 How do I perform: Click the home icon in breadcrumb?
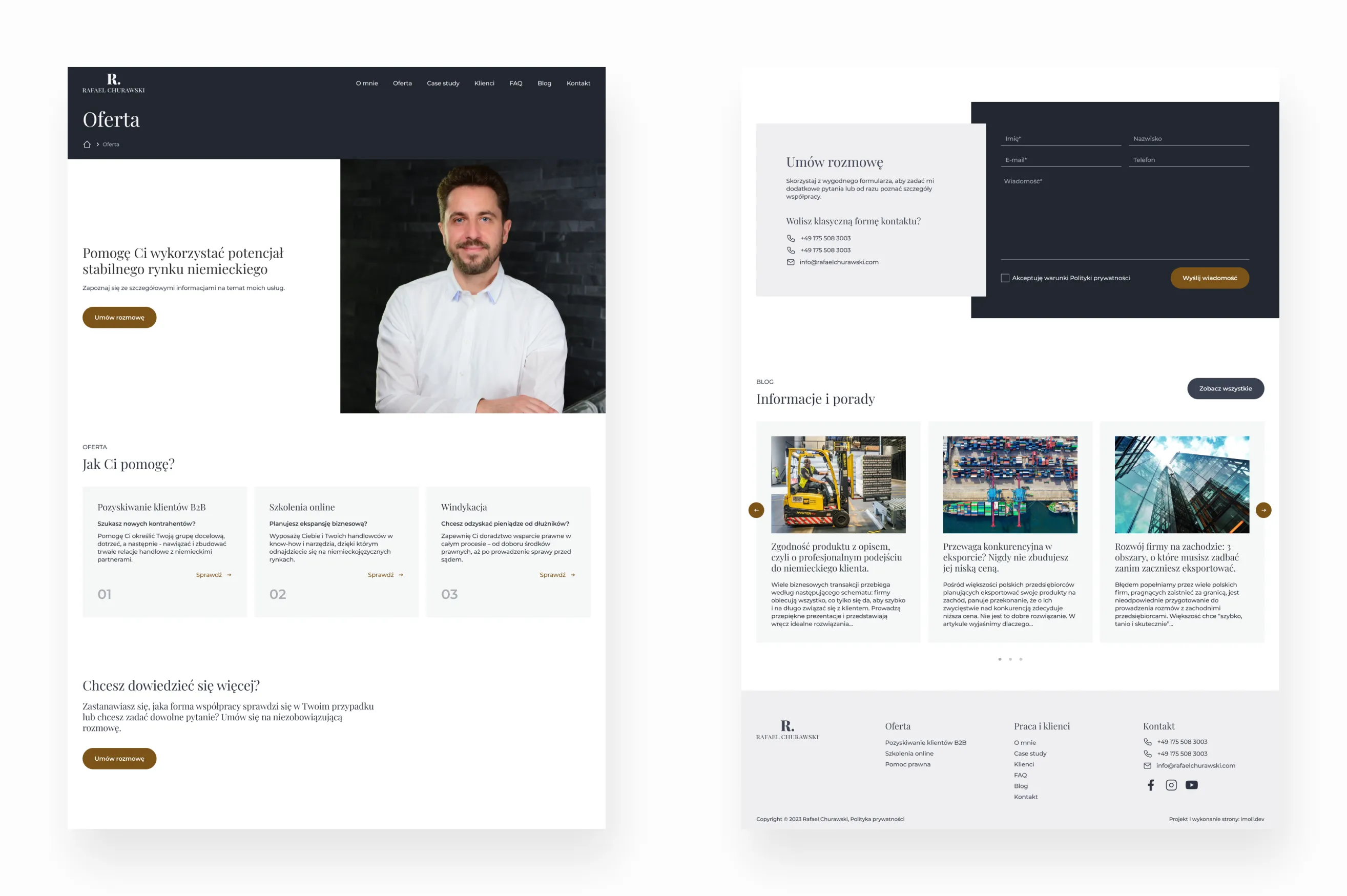[87, 144]
